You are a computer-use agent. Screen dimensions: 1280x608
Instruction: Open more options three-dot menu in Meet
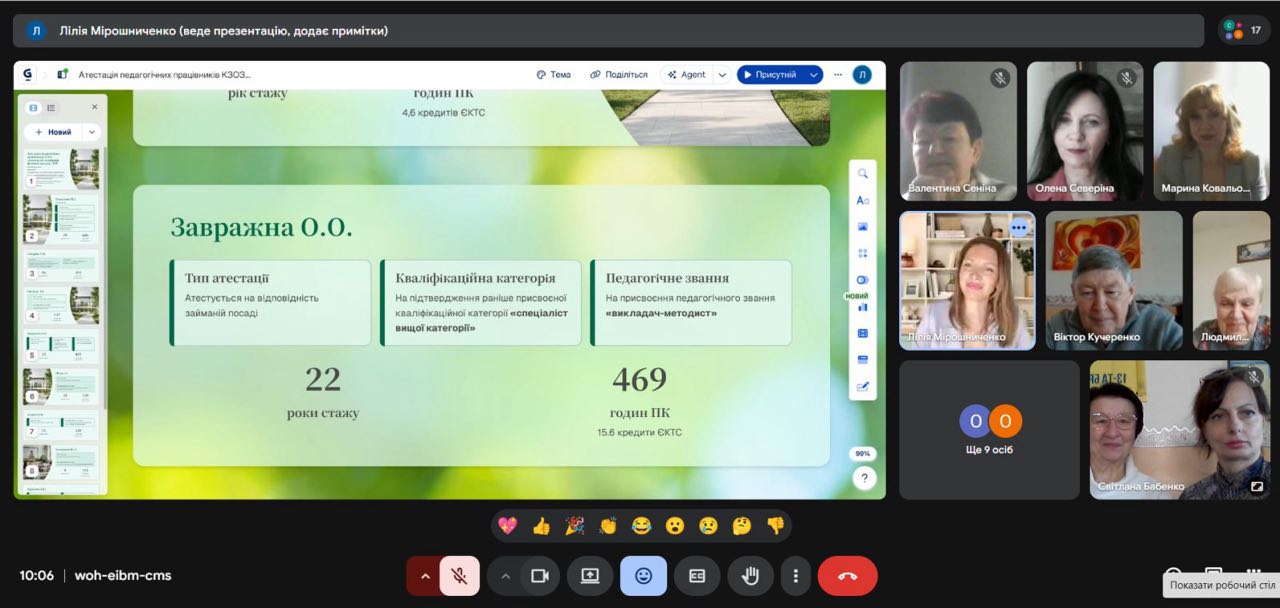[x=795, y=576]
